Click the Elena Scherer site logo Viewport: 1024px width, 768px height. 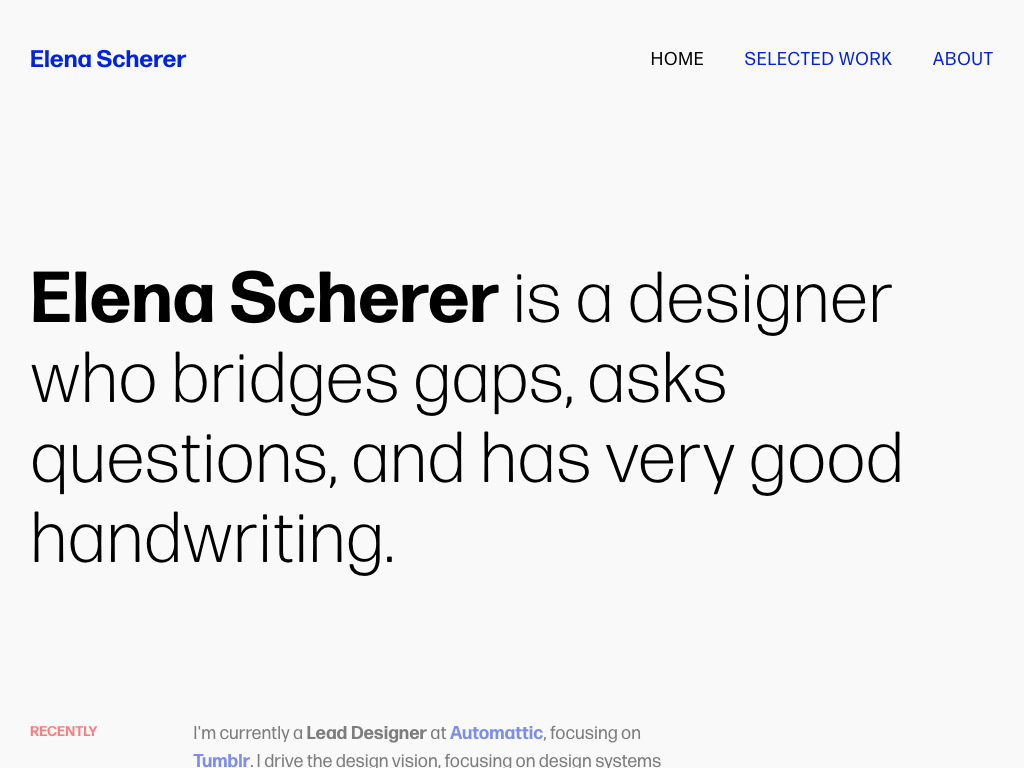coord(108,59)
